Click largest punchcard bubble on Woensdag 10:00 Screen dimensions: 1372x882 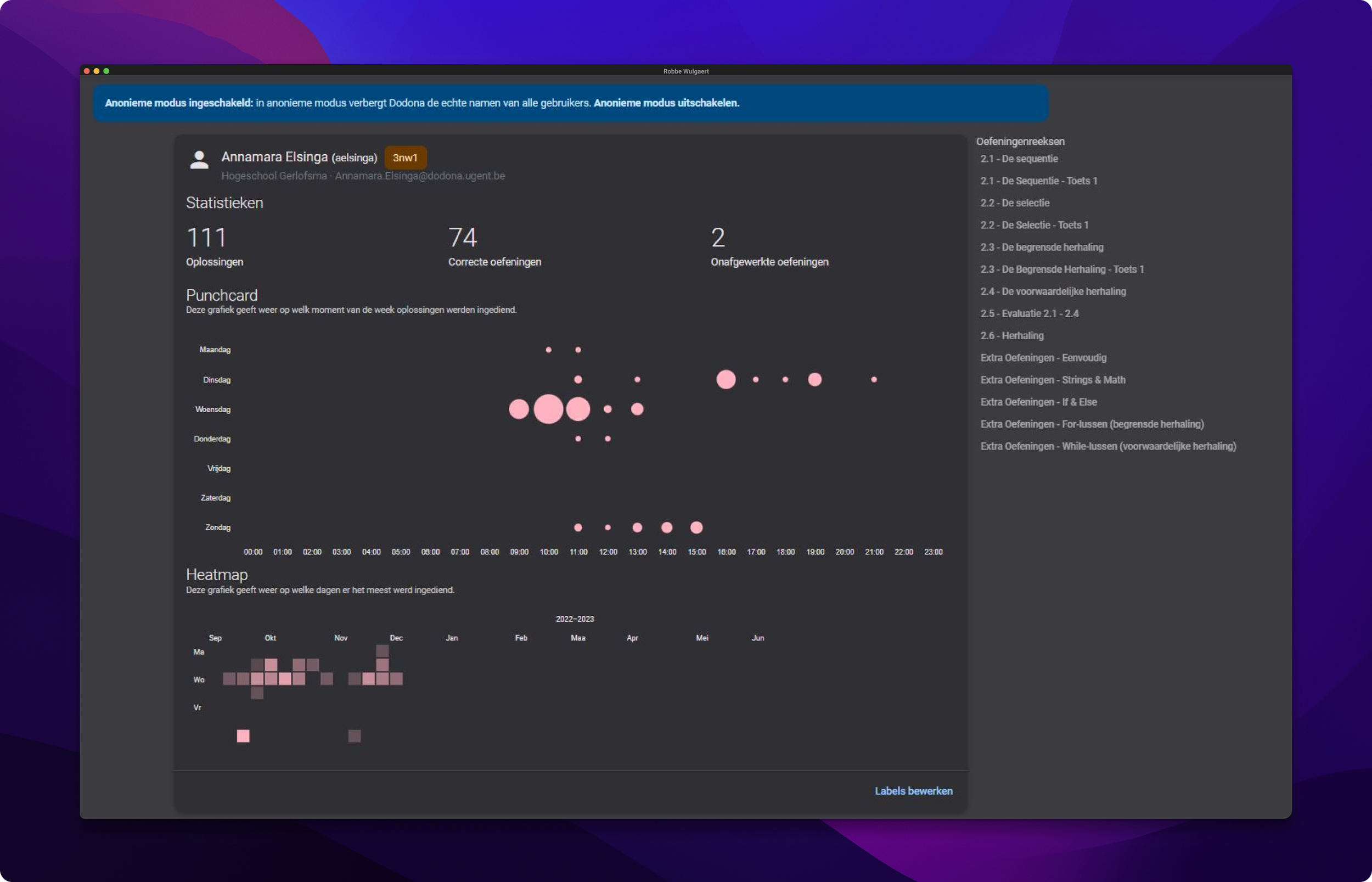(548, 409)
